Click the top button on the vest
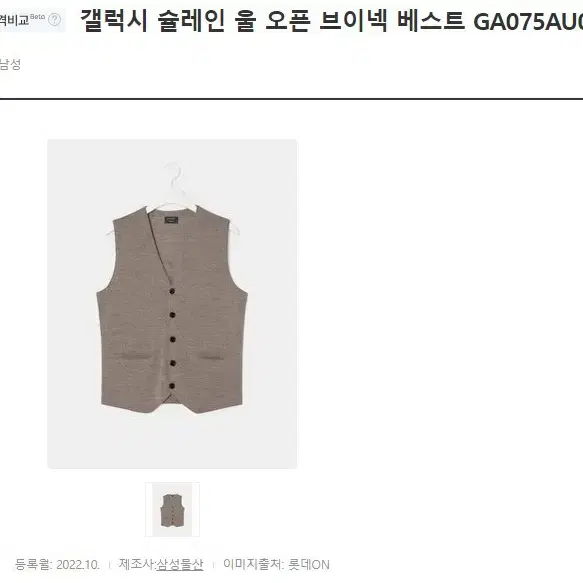 click(173, 291)
